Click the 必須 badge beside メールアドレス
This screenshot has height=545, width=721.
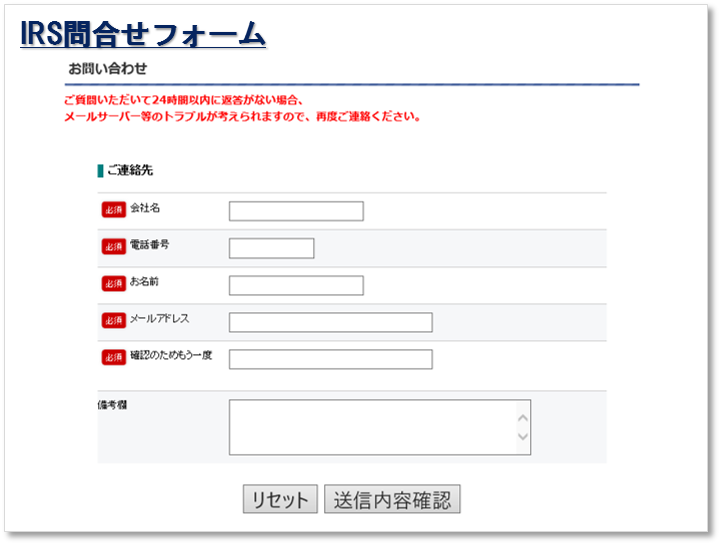pyautogui.click(x=114, y=320)
